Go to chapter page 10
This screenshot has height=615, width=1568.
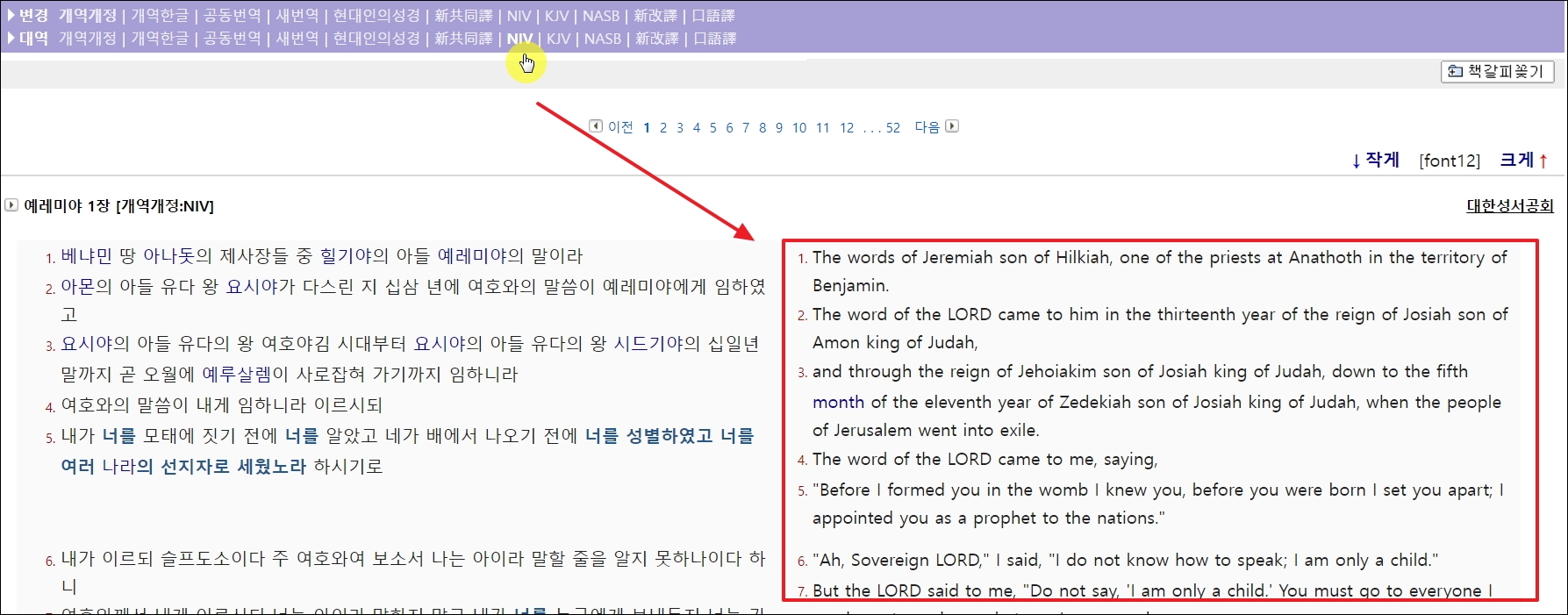pos(799,128)
